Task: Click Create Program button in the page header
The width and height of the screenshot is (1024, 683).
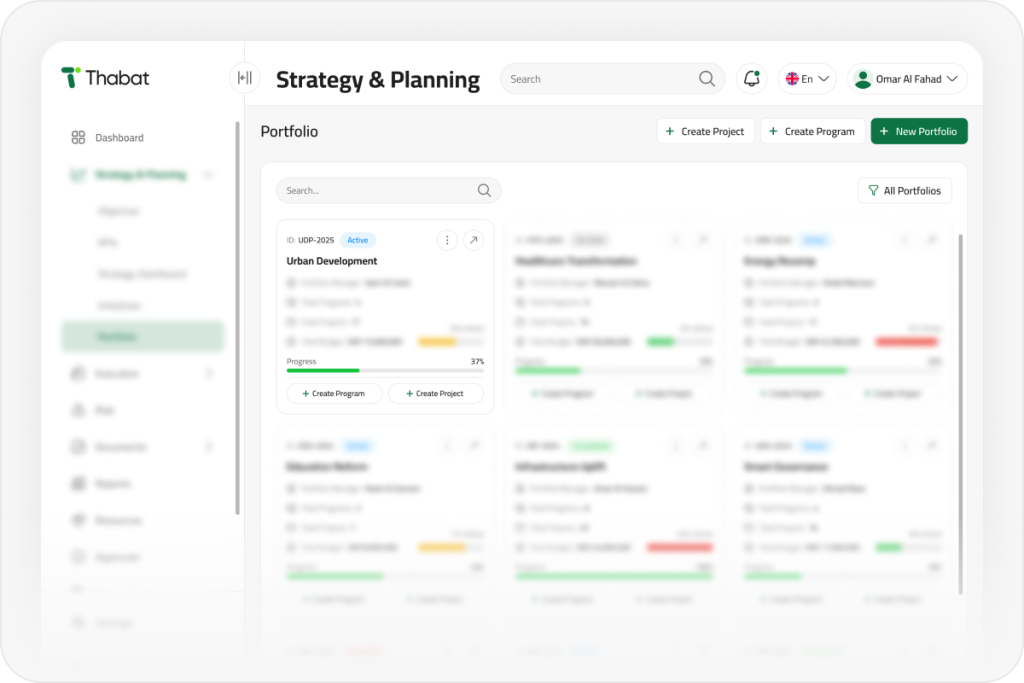Action: [812, 131]
